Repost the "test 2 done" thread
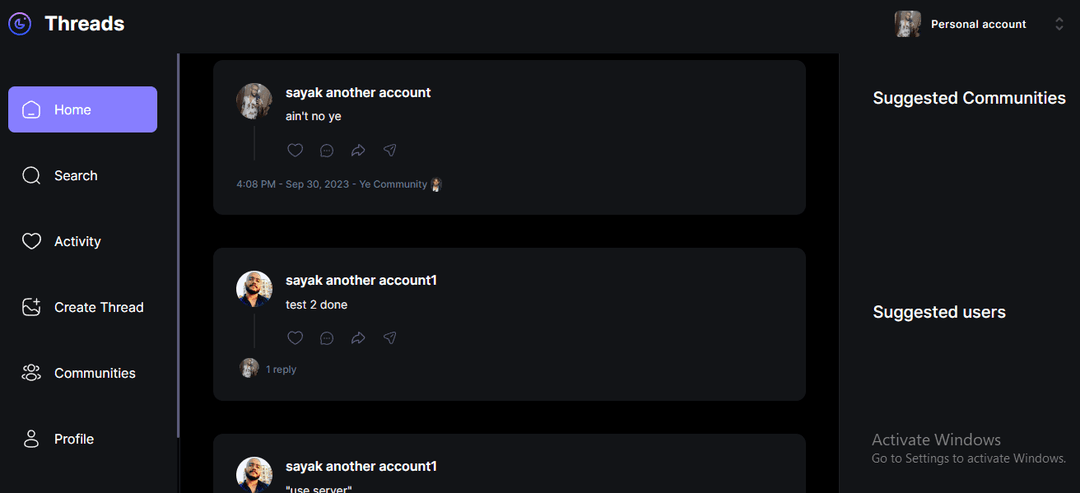 [358, 337]
